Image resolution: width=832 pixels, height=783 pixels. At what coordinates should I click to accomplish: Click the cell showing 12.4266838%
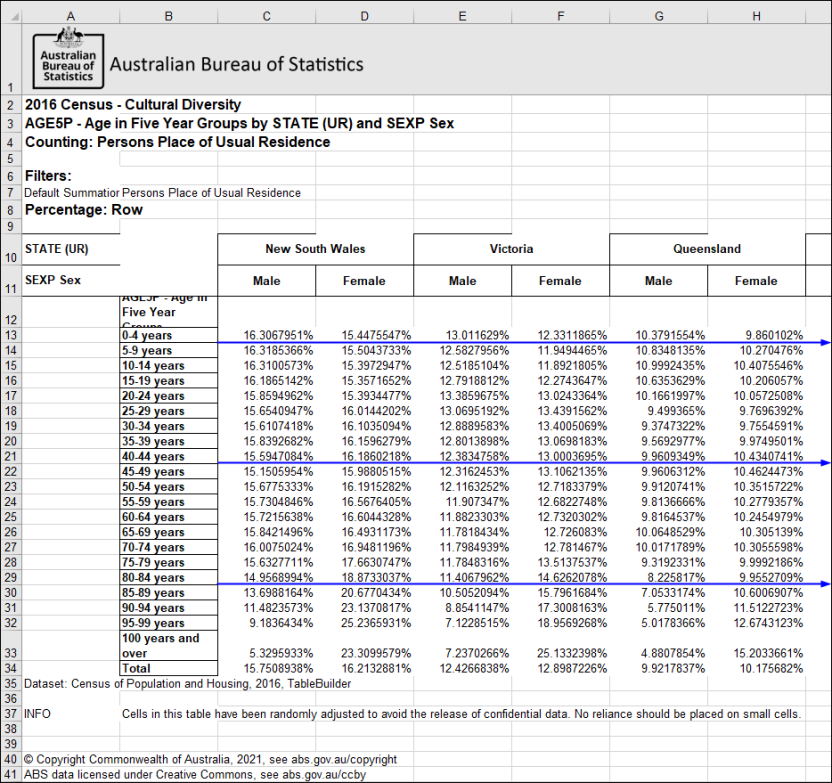(x=463, y=668)
